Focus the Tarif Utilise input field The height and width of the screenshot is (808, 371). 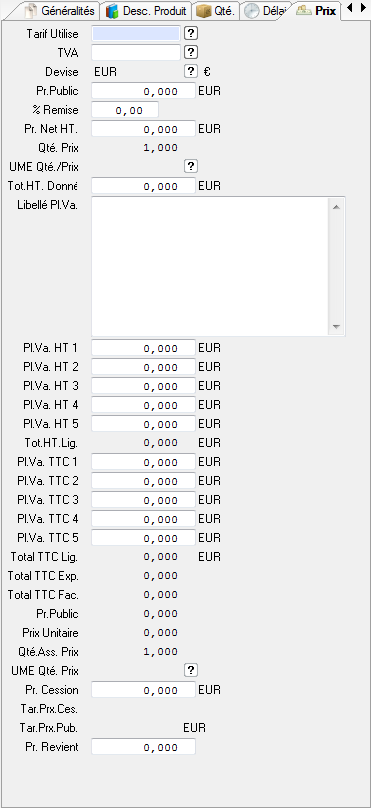(x=136, y=34)
